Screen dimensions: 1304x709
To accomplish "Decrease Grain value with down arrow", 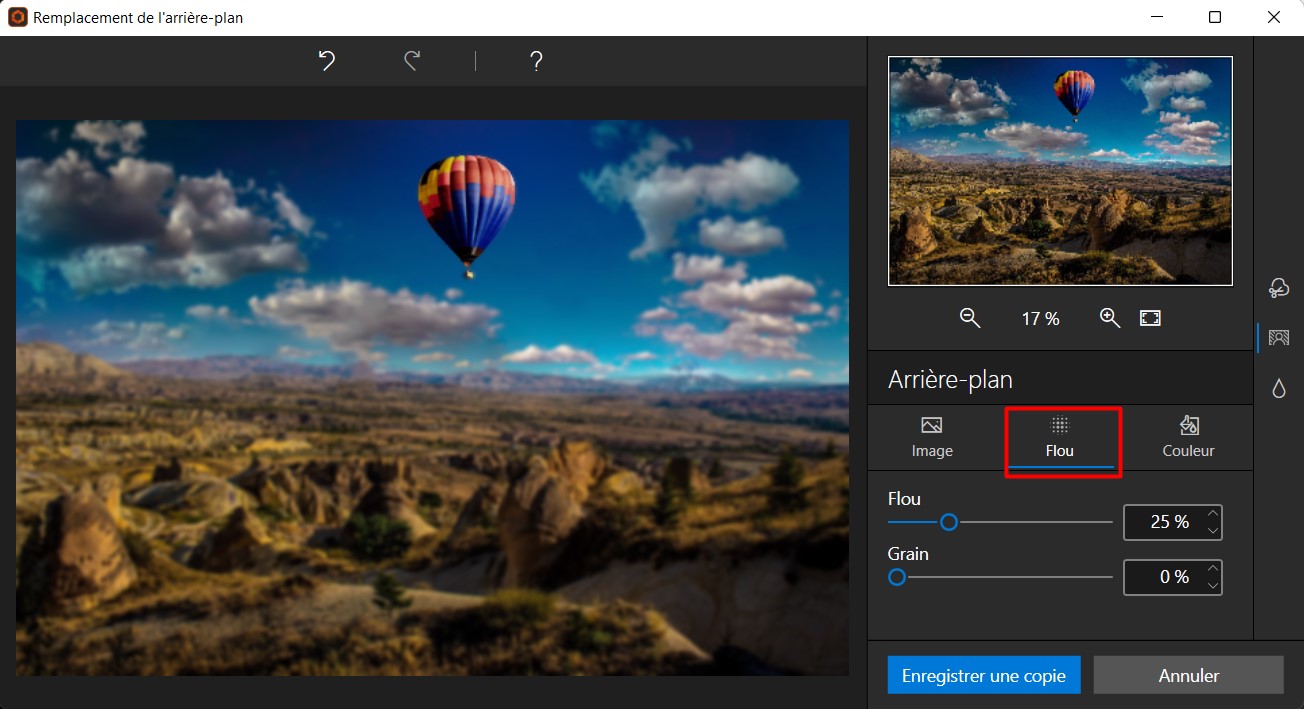I will (x=1213, y=585).
